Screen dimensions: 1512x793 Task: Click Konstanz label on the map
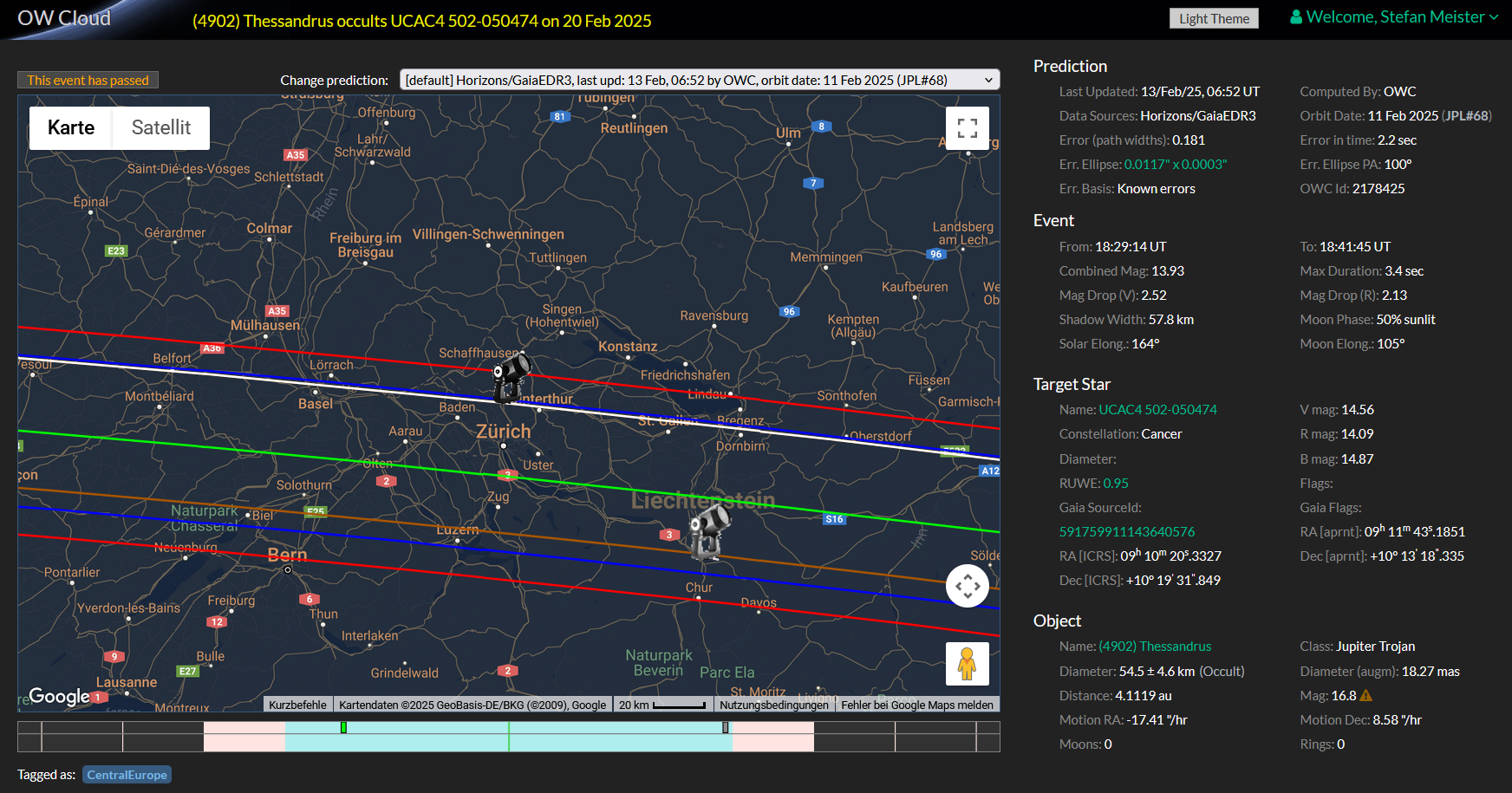click(628, 347)
